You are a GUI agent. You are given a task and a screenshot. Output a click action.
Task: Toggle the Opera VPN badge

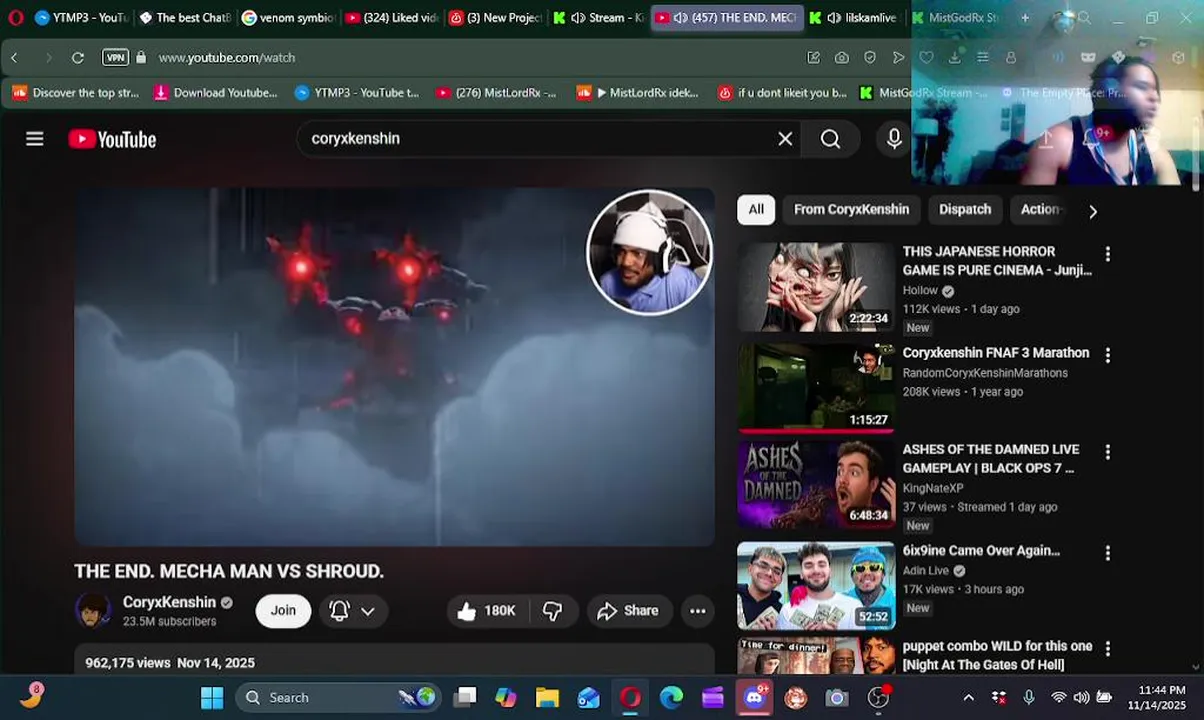[x=116, y=58]
